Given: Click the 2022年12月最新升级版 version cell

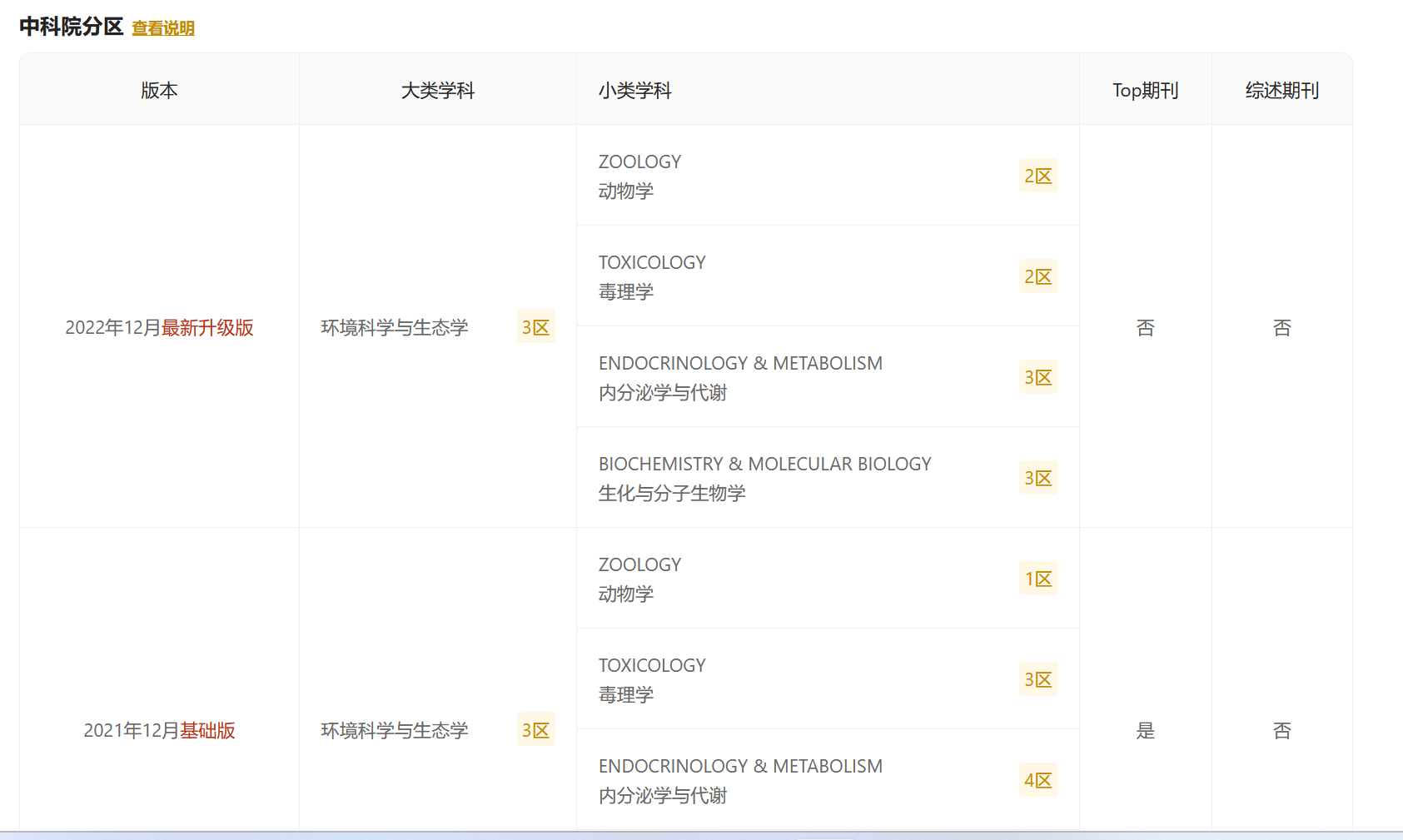Looking at the screenshot, I should (x=159, y=327).
